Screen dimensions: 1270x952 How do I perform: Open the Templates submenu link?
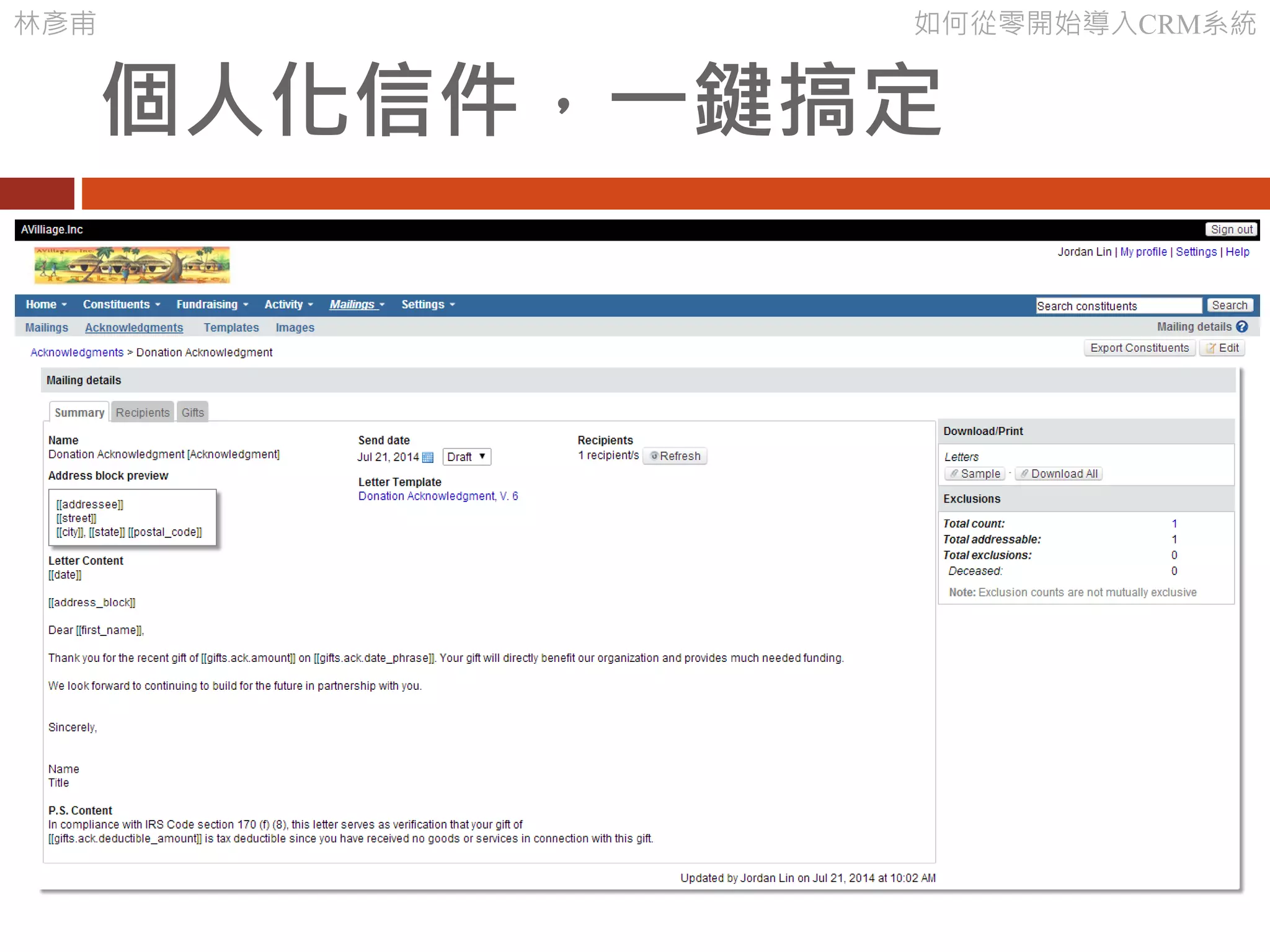click(x=231, y=327)
